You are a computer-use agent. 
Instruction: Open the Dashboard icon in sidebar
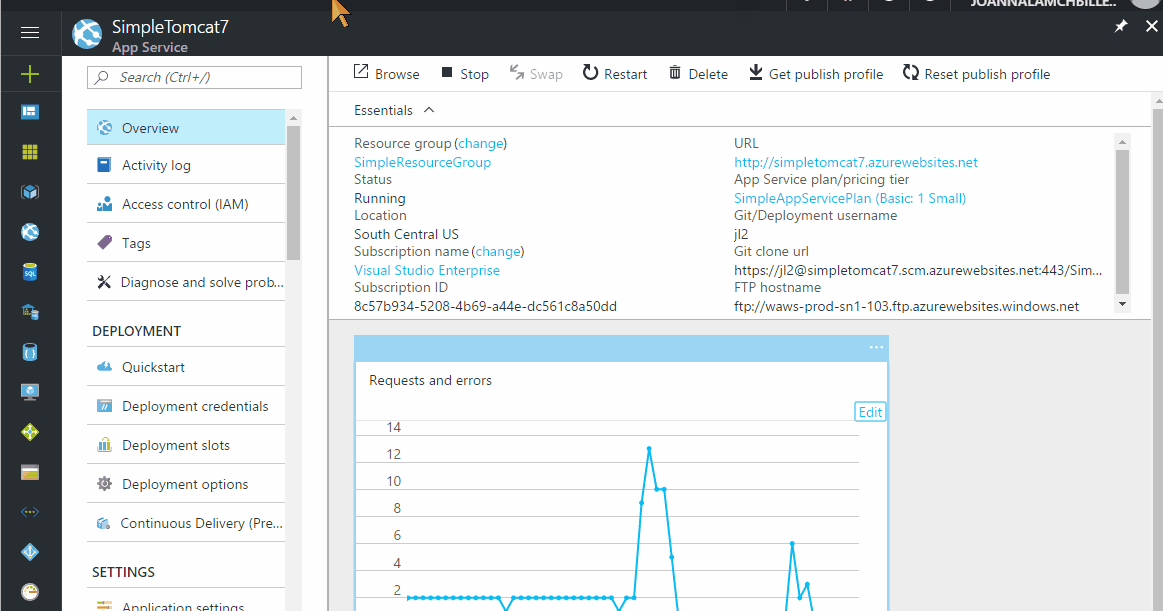coord(30,111)
